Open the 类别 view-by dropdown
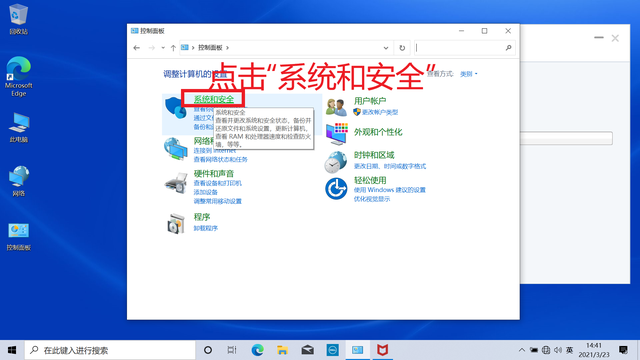640x360 pixels. [x=469, y=74]
